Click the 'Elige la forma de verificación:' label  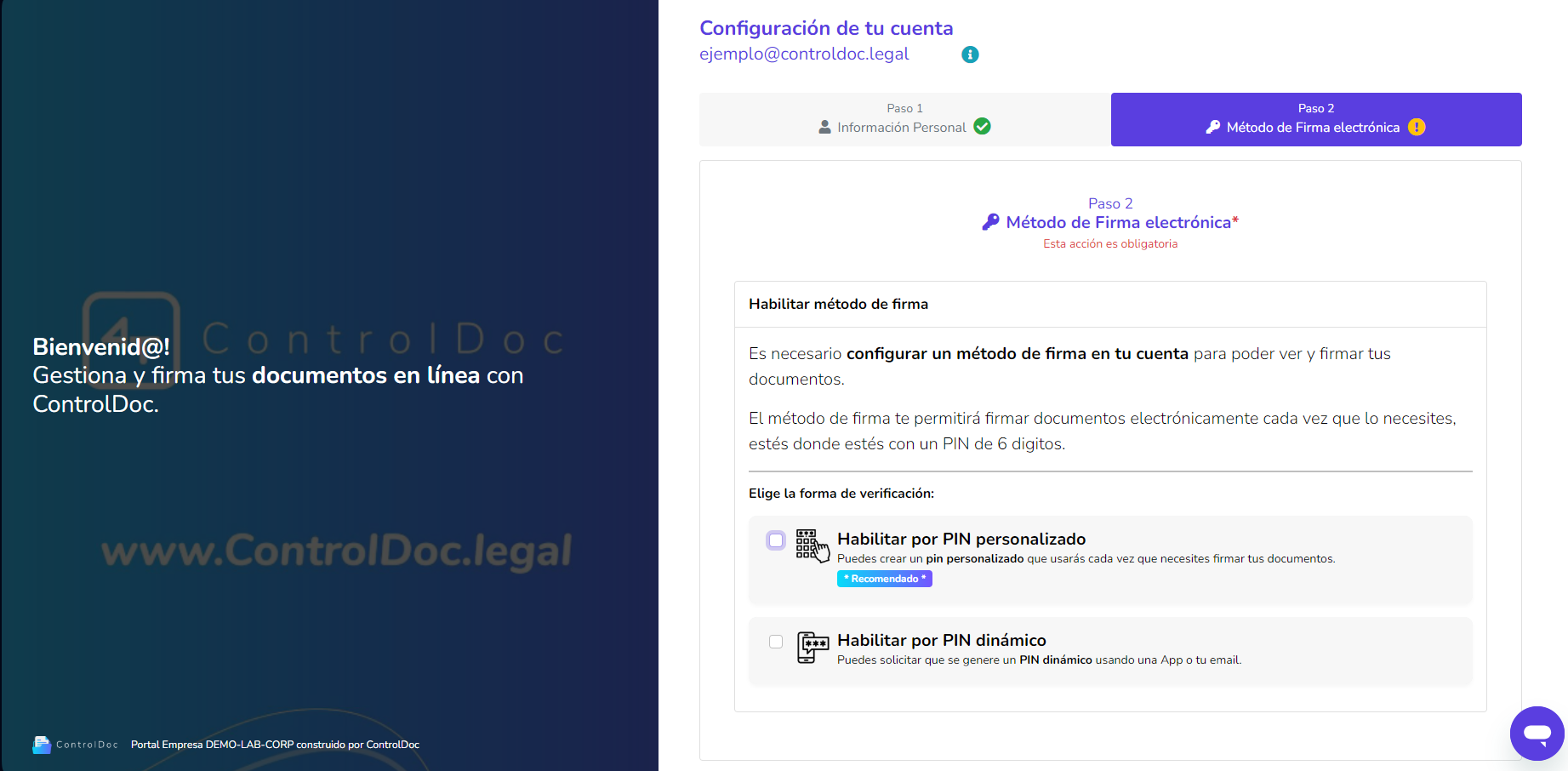point(841,494)
